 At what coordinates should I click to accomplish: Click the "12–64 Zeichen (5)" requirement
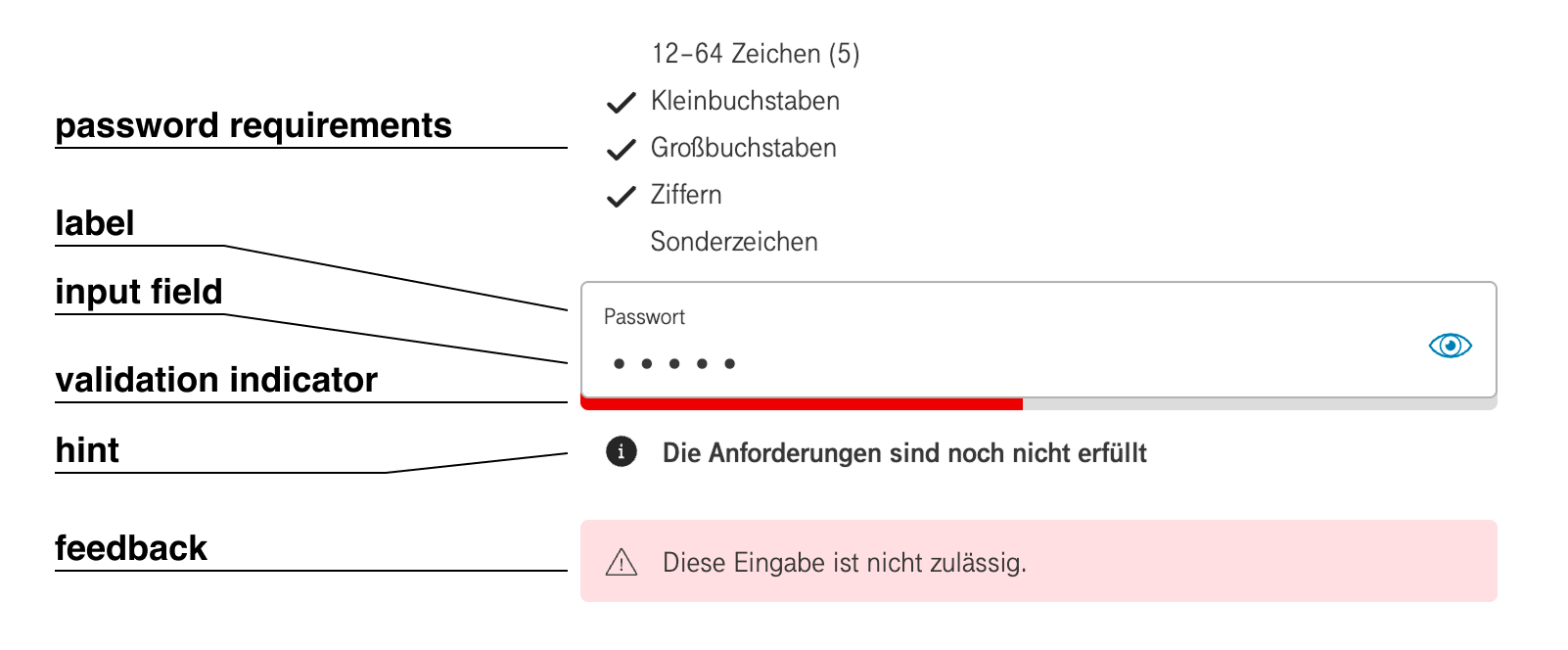(x=756, y=54)
